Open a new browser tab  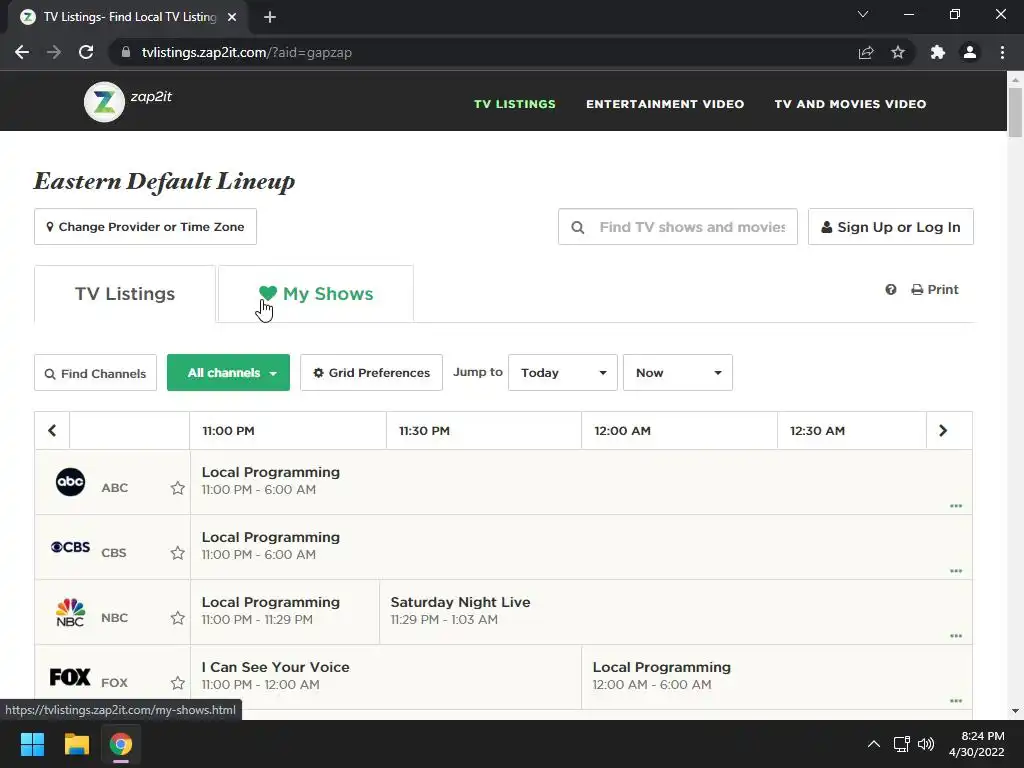tap(270, 17)
